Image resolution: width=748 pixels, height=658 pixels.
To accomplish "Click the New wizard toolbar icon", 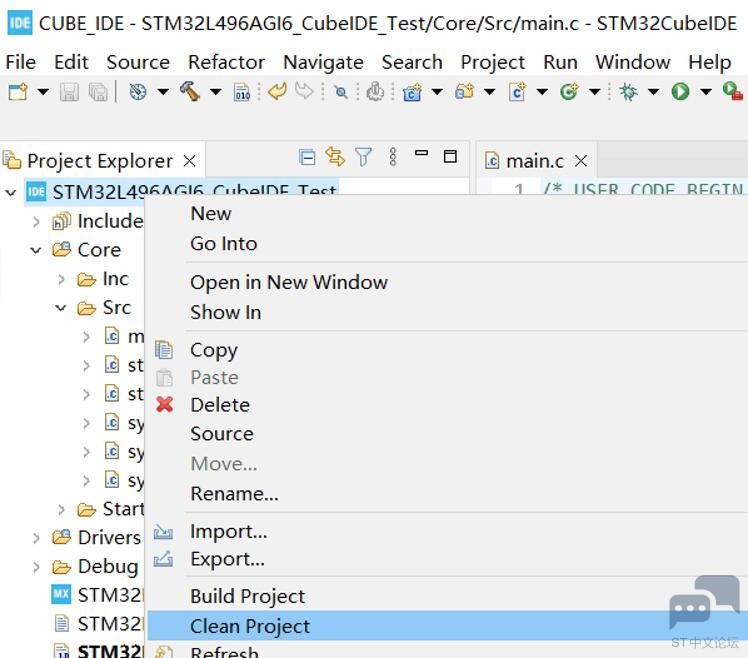I will (x=18, y=92).
